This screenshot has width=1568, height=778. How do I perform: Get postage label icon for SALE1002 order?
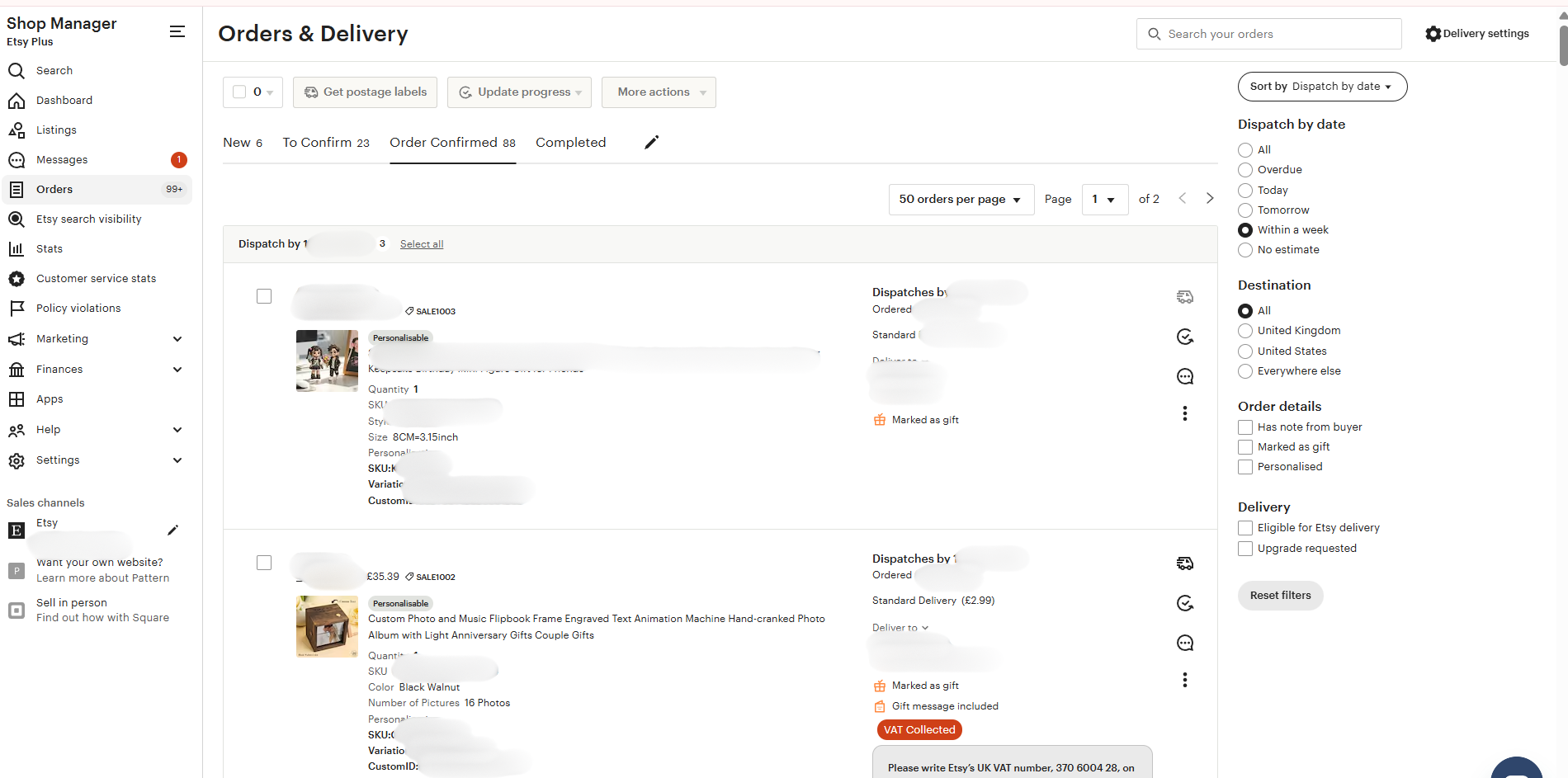click(1185, 563)
